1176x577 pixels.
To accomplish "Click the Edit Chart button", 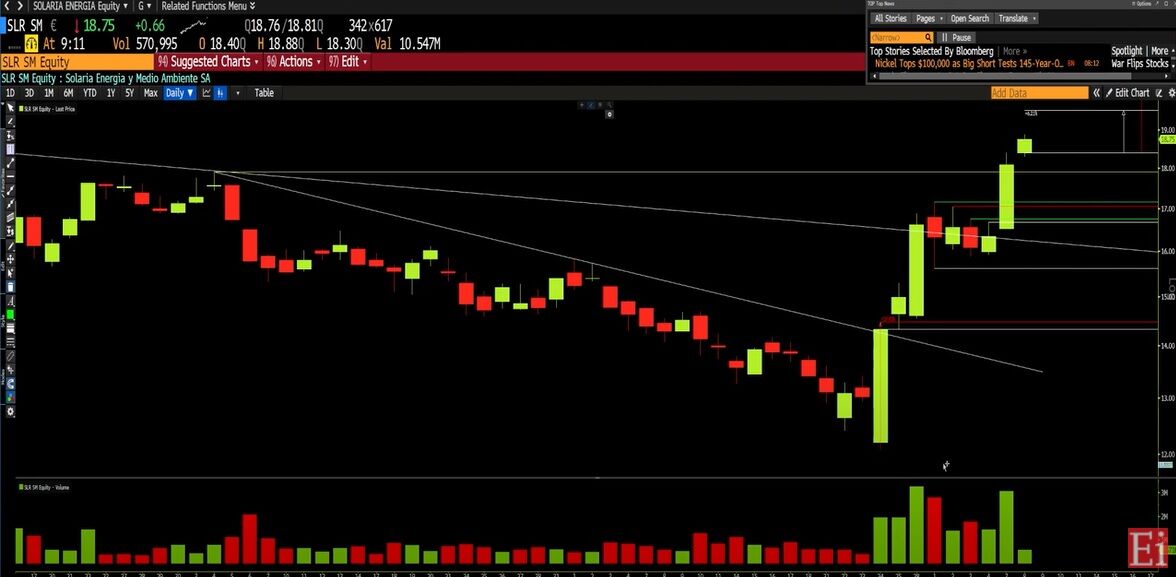I will (1127, 93).
